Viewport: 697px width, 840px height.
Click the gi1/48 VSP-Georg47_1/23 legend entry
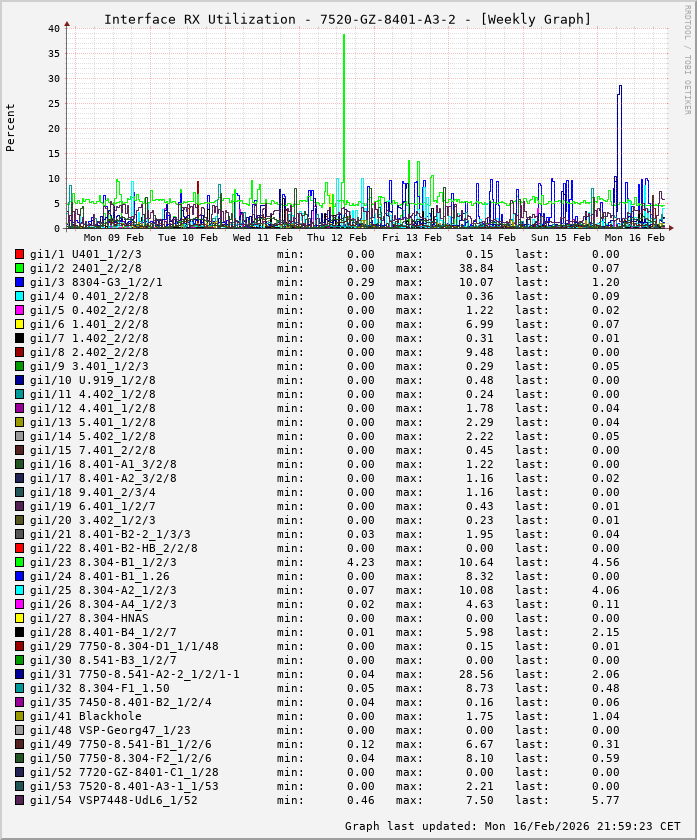(x=110, y=730)
